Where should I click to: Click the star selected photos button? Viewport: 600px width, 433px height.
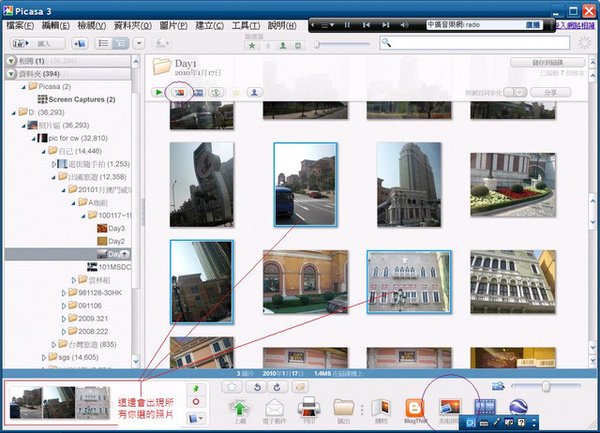[x=232, y=387]
